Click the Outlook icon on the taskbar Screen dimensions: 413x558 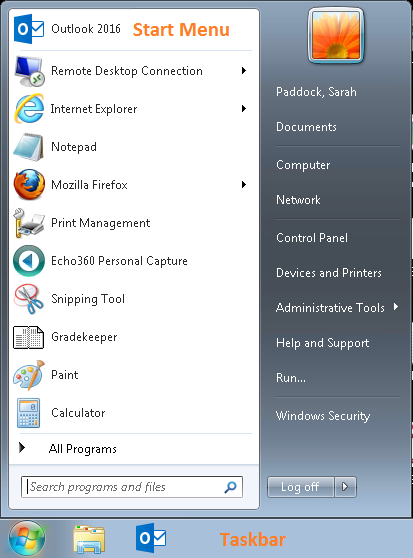click(151, 538)
